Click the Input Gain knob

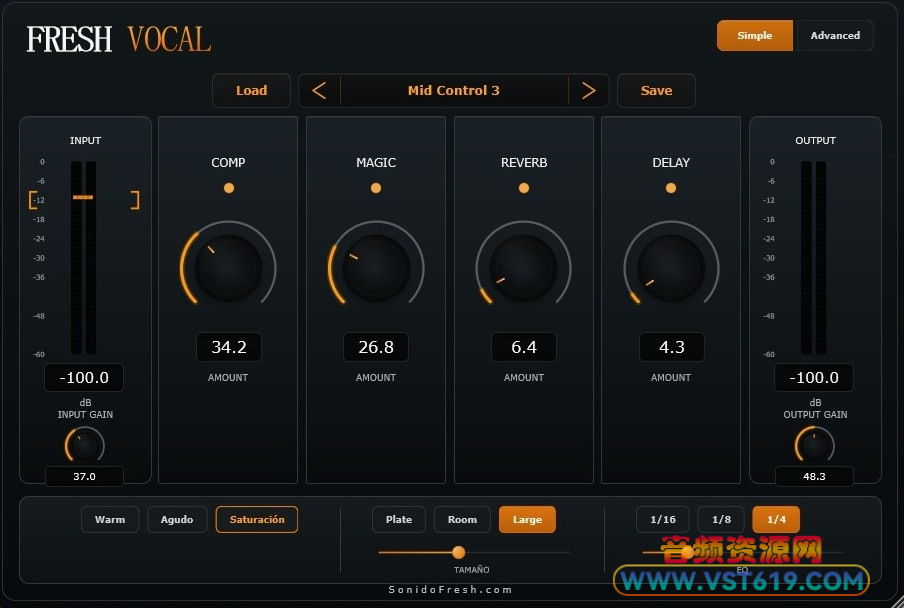(x=85, y=445)
